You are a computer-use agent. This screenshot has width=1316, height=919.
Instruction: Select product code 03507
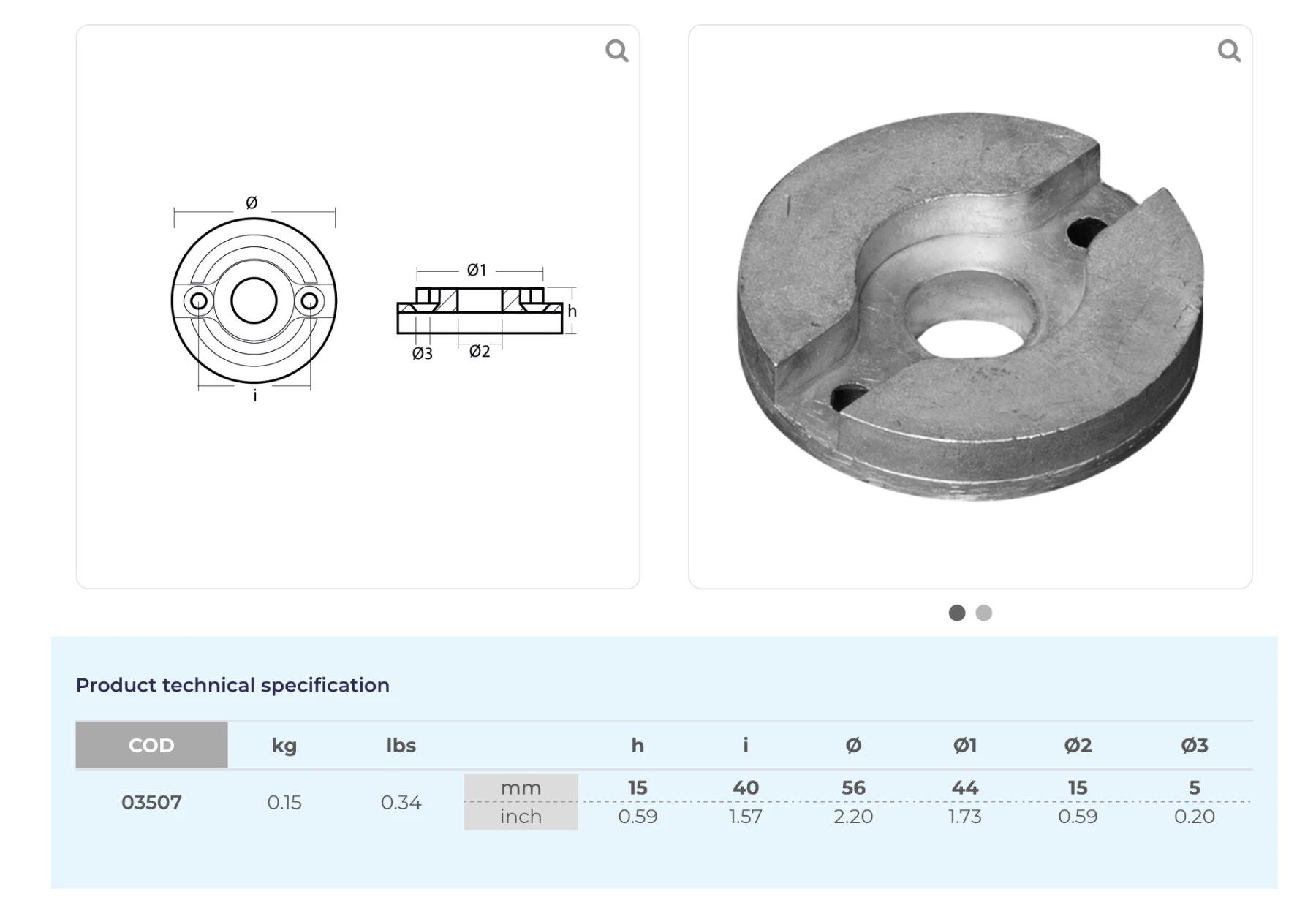151,802
